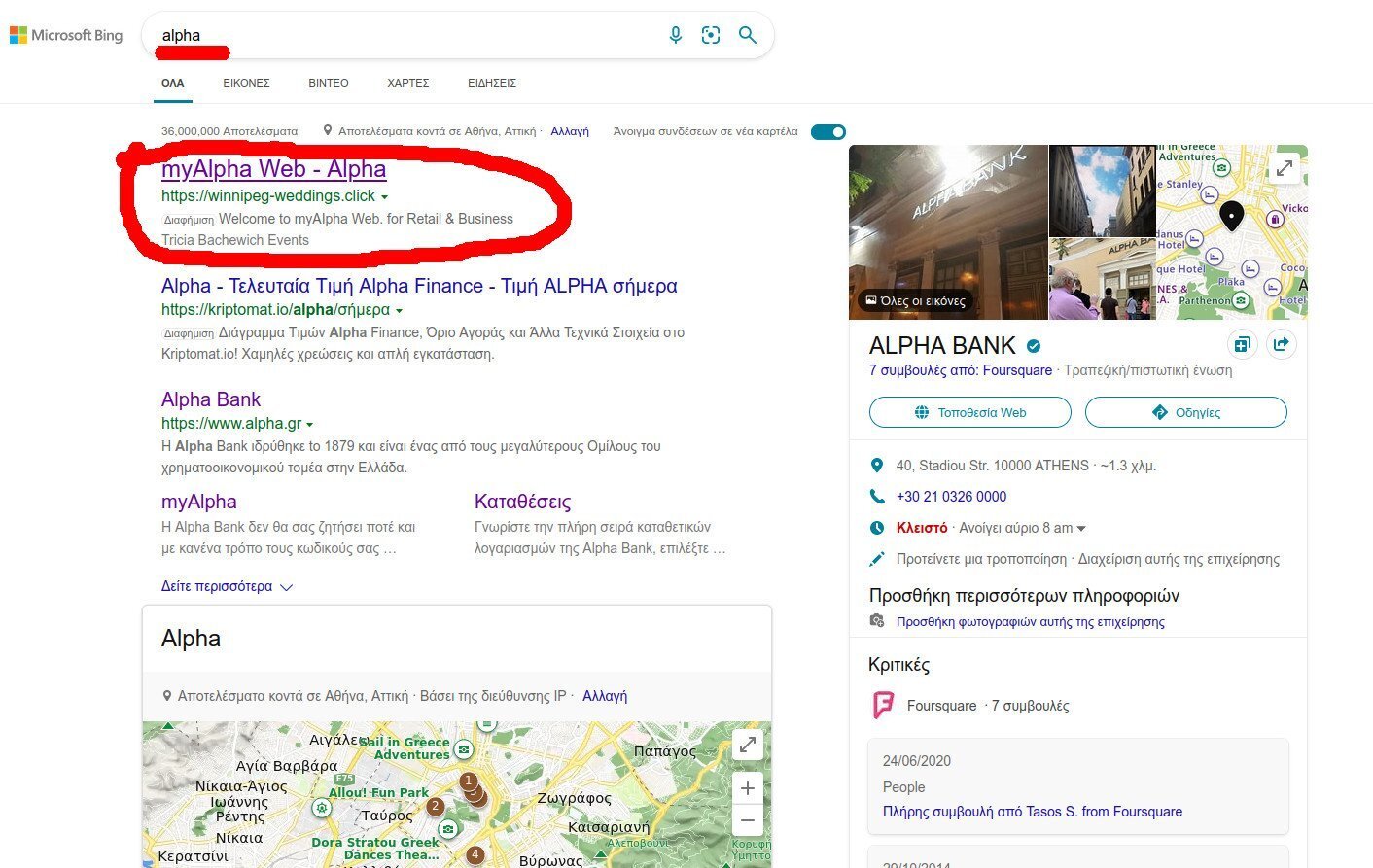Call +30 21 0326 0000 link
The height and width of the screenshot is (868, 1373).
point(951,497)
